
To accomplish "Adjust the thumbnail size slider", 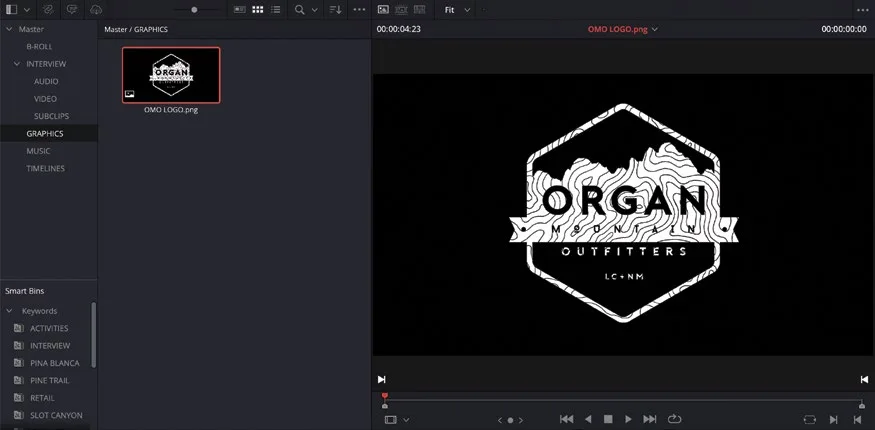I will (195, 9).
